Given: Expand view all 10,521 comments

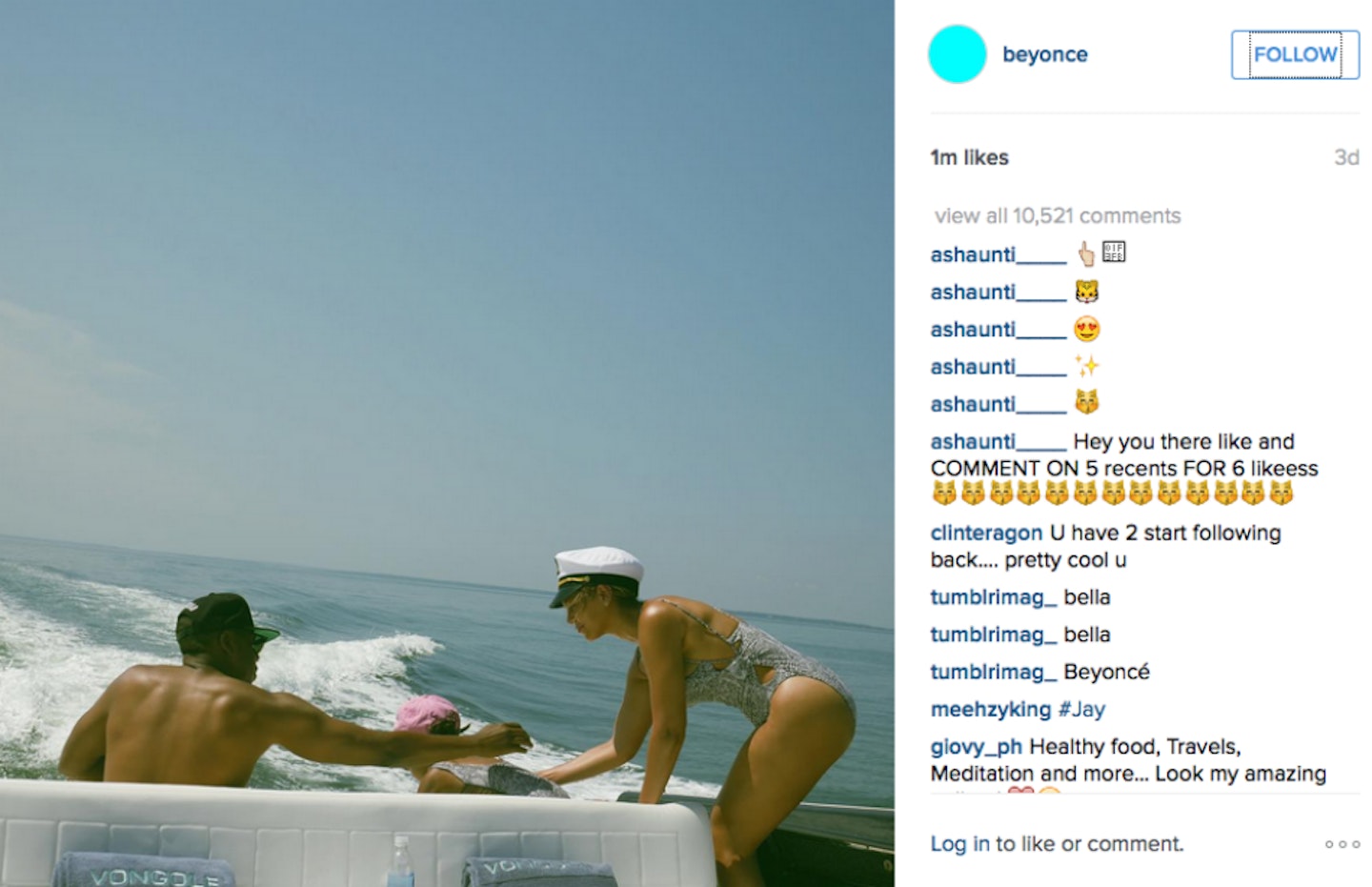Looking at the screenshot, I should click(x=1058, y=216).
